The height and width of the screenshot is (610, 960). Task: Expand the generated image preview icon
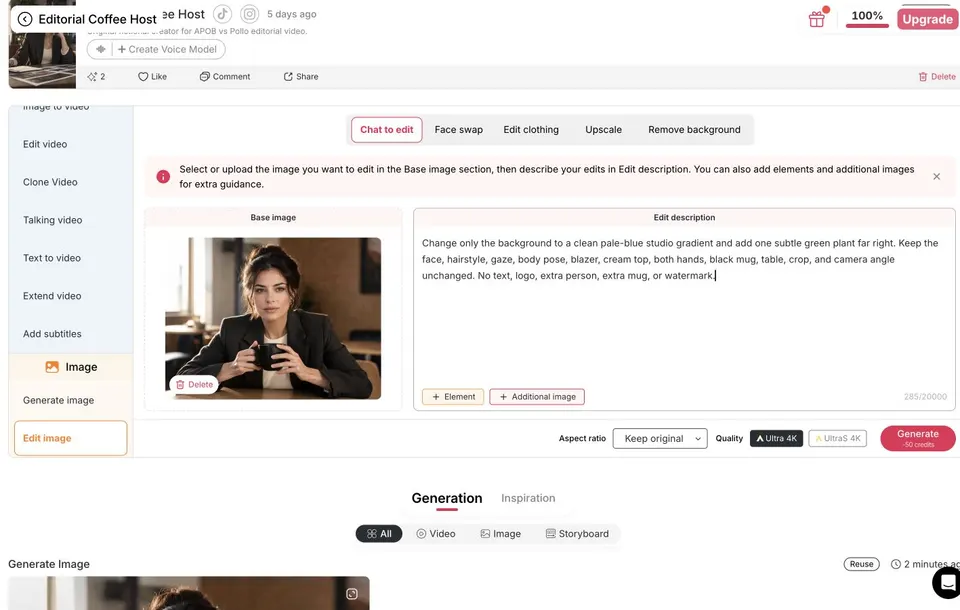[351, 594]
